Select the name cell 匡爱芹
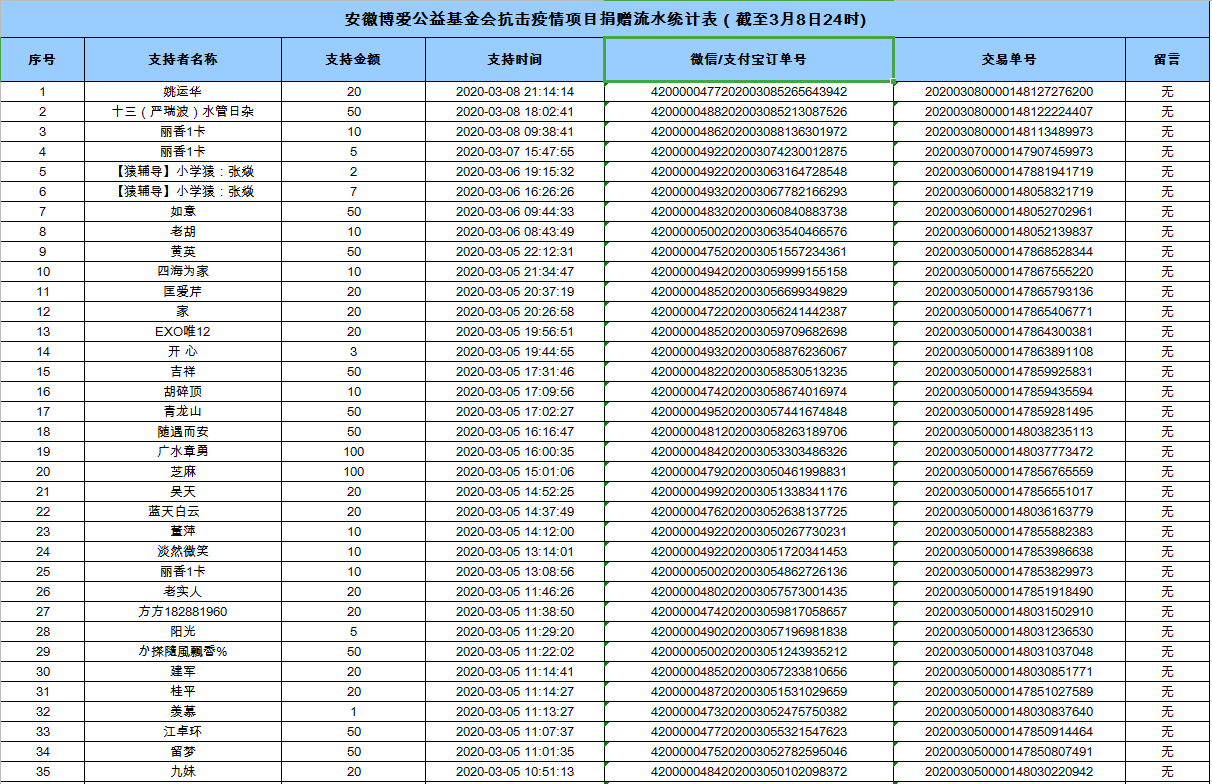The image size is (1212, 784). coord(183,292)
